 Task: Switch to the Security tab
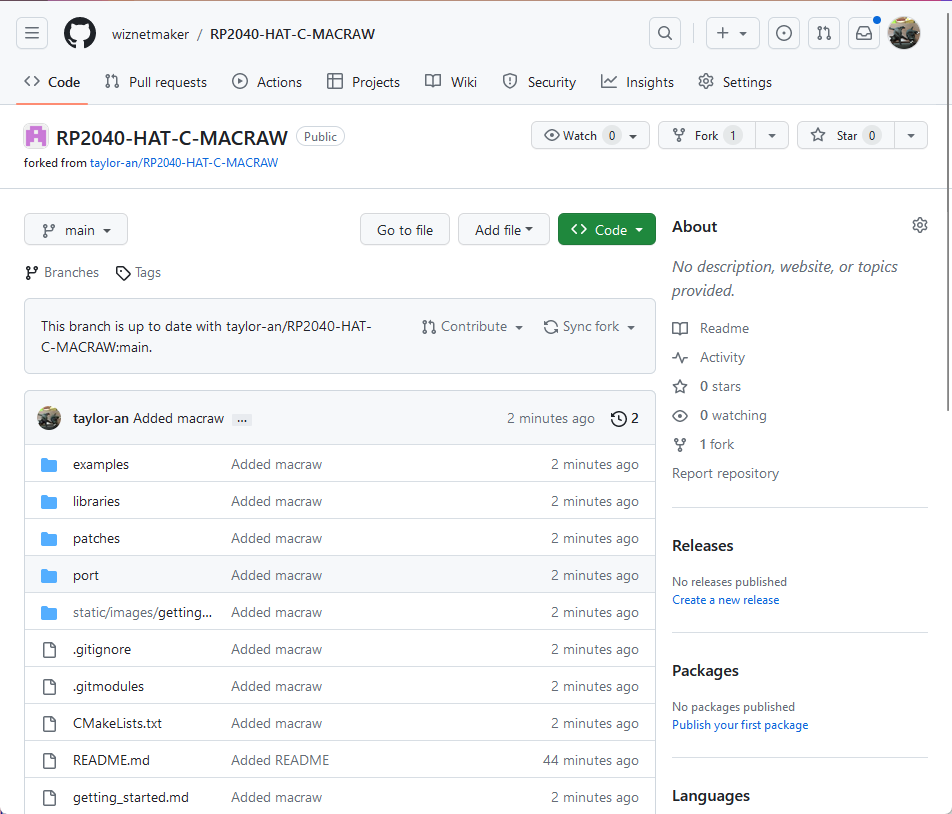[x=540, y=82]
